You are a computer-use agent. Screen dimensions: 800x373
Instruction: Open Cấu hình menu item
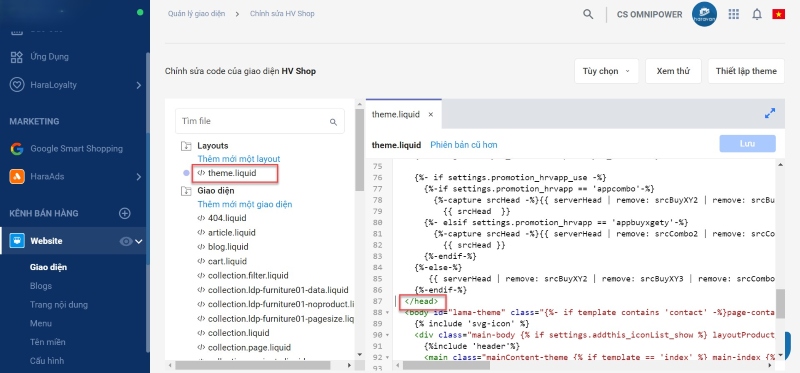point(47,361)
